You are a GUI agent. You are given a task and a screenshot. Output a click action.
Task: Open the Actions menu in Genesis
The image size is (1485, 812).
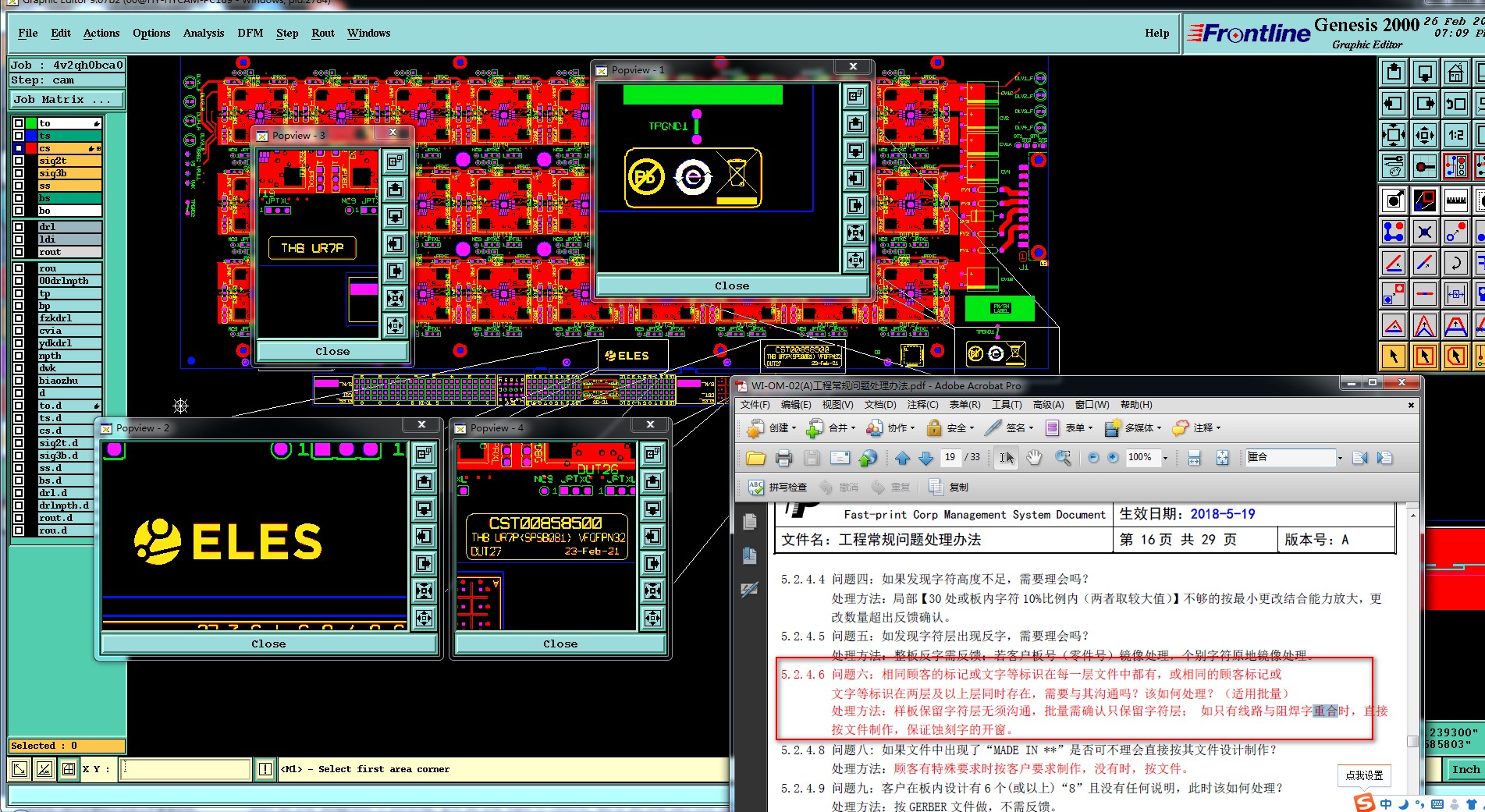click(x=101, y=33)
